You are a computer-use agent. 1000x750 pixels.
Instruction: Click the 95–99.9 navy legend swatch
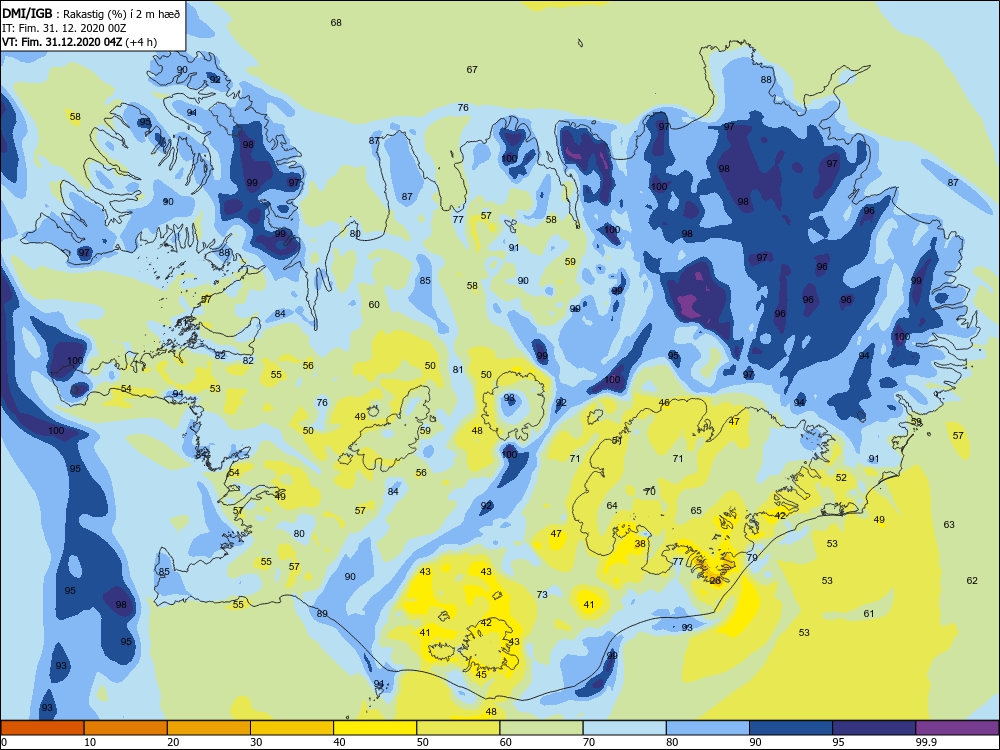874,728
